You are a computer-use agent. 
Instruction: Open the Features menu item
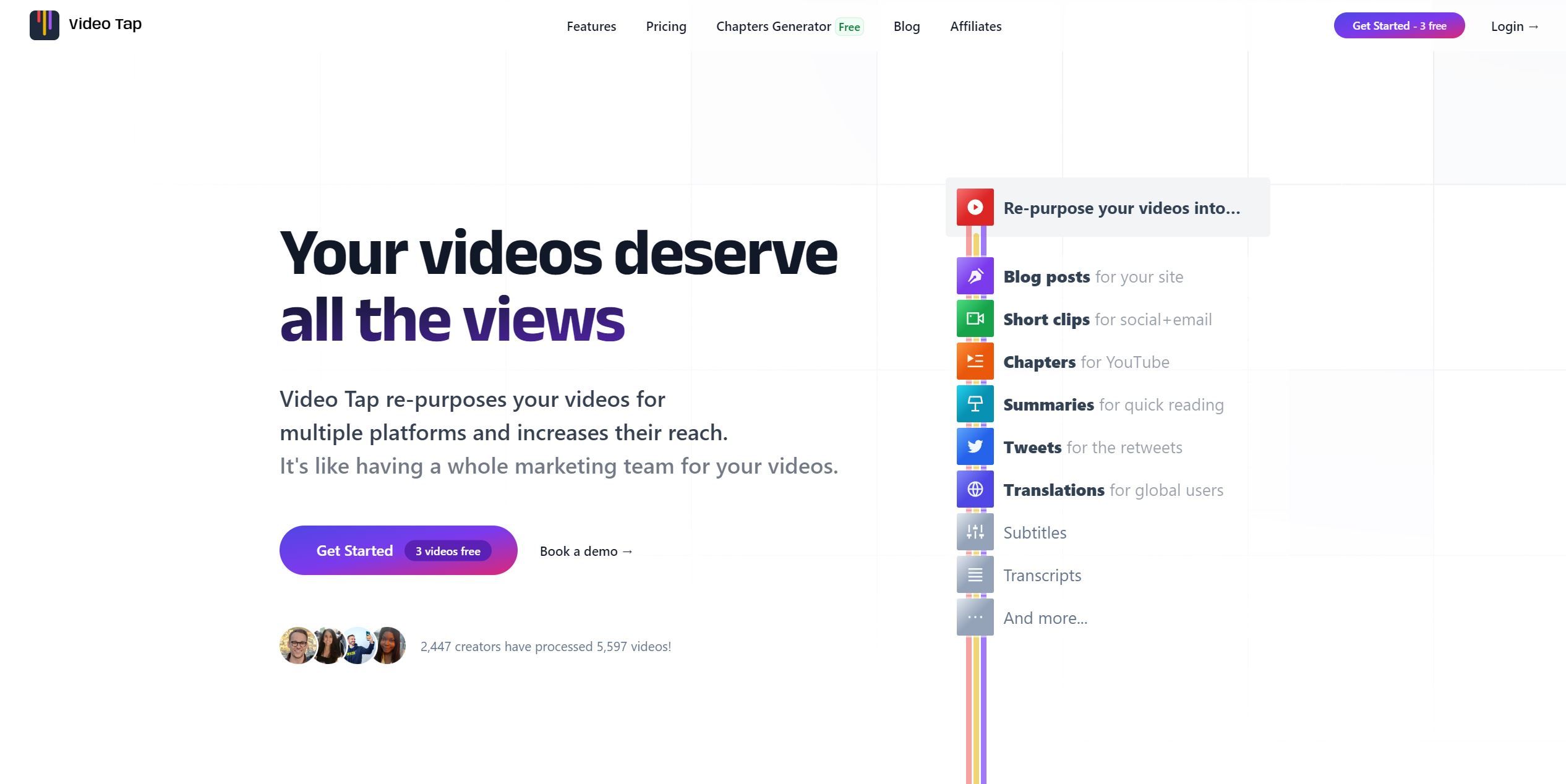(591, 26)
